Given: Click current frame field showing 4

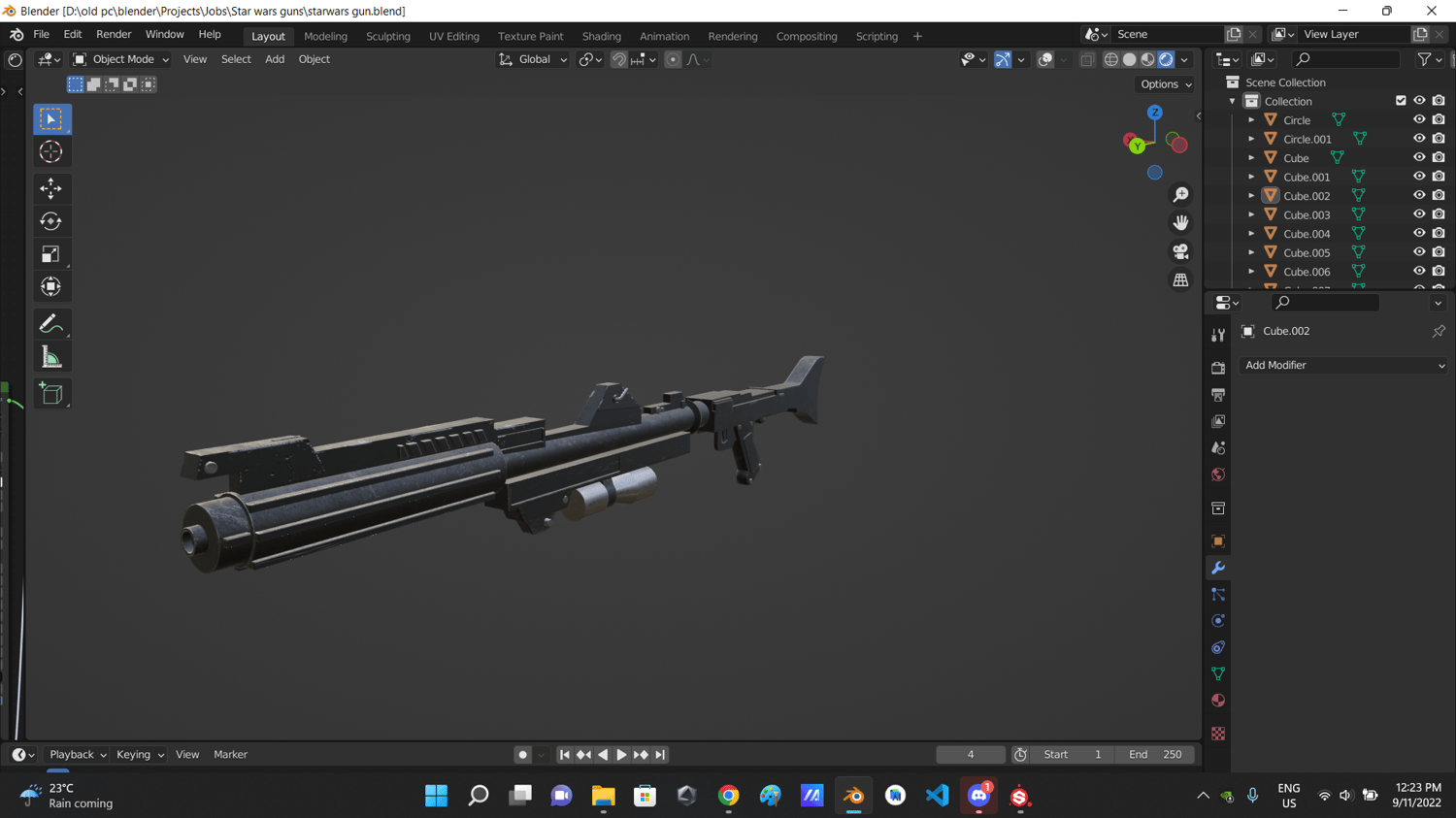Looking at the screenshot, I should coord(971,754).
